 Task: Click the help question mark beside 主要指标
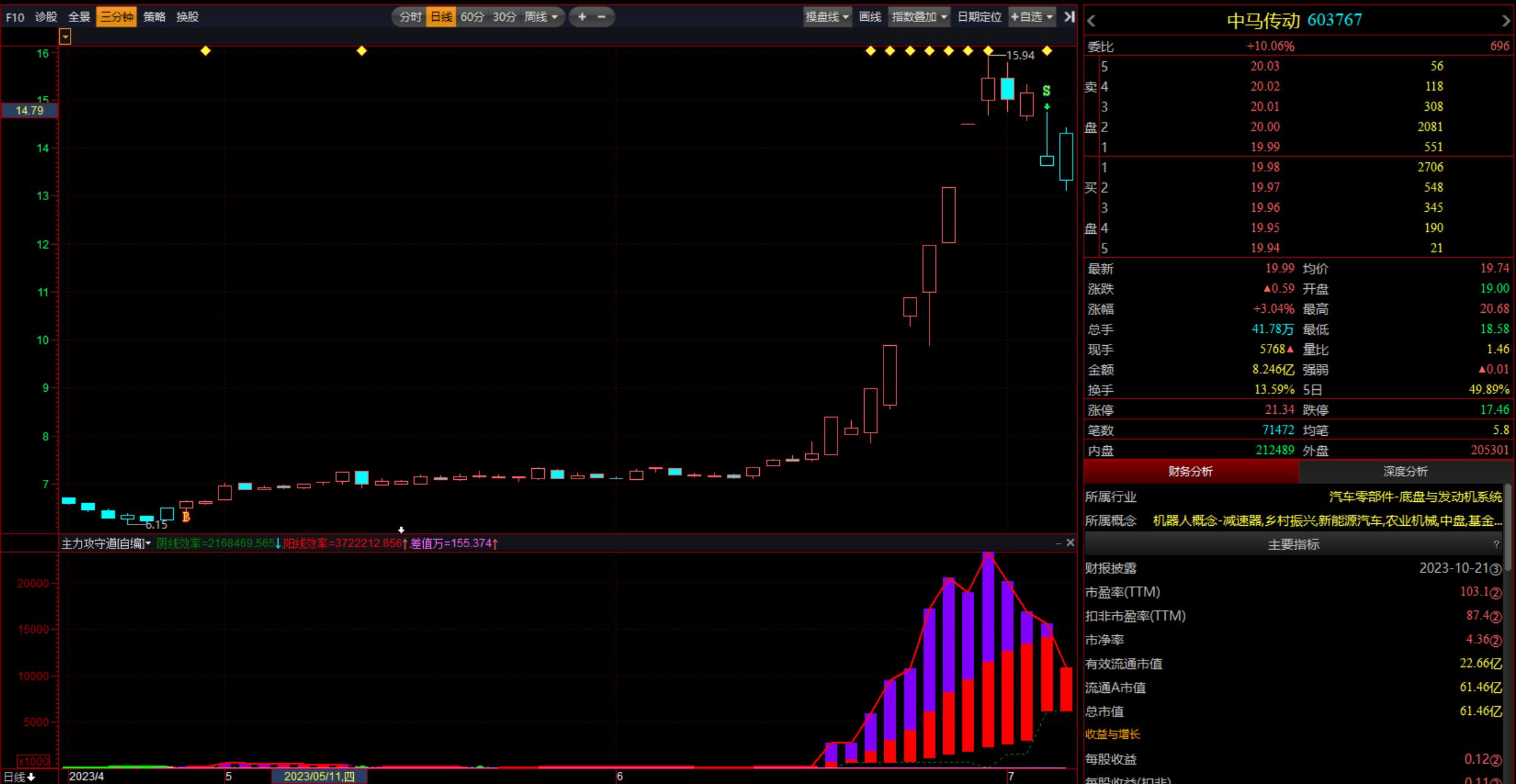pyautogui.click(x=1496, y=544)
